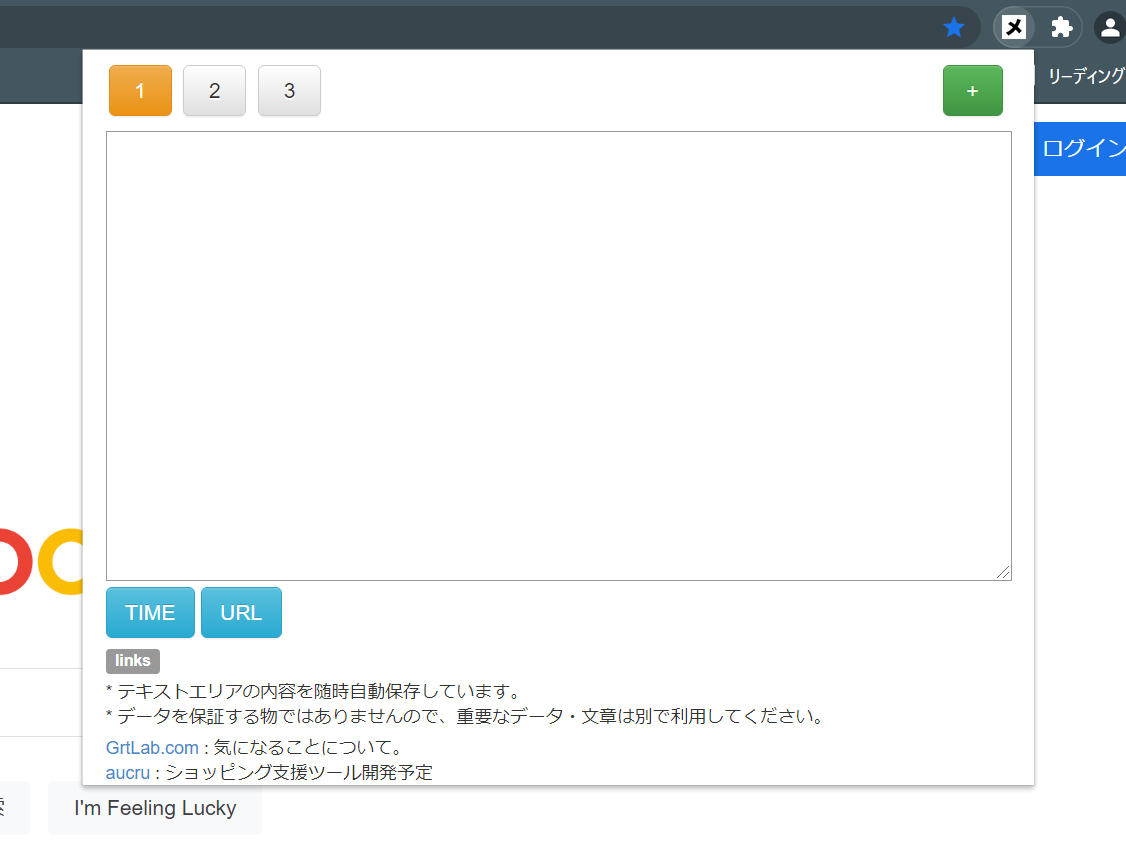
Task: Add a new memo tab with plus button
Action: coord(972,91)
